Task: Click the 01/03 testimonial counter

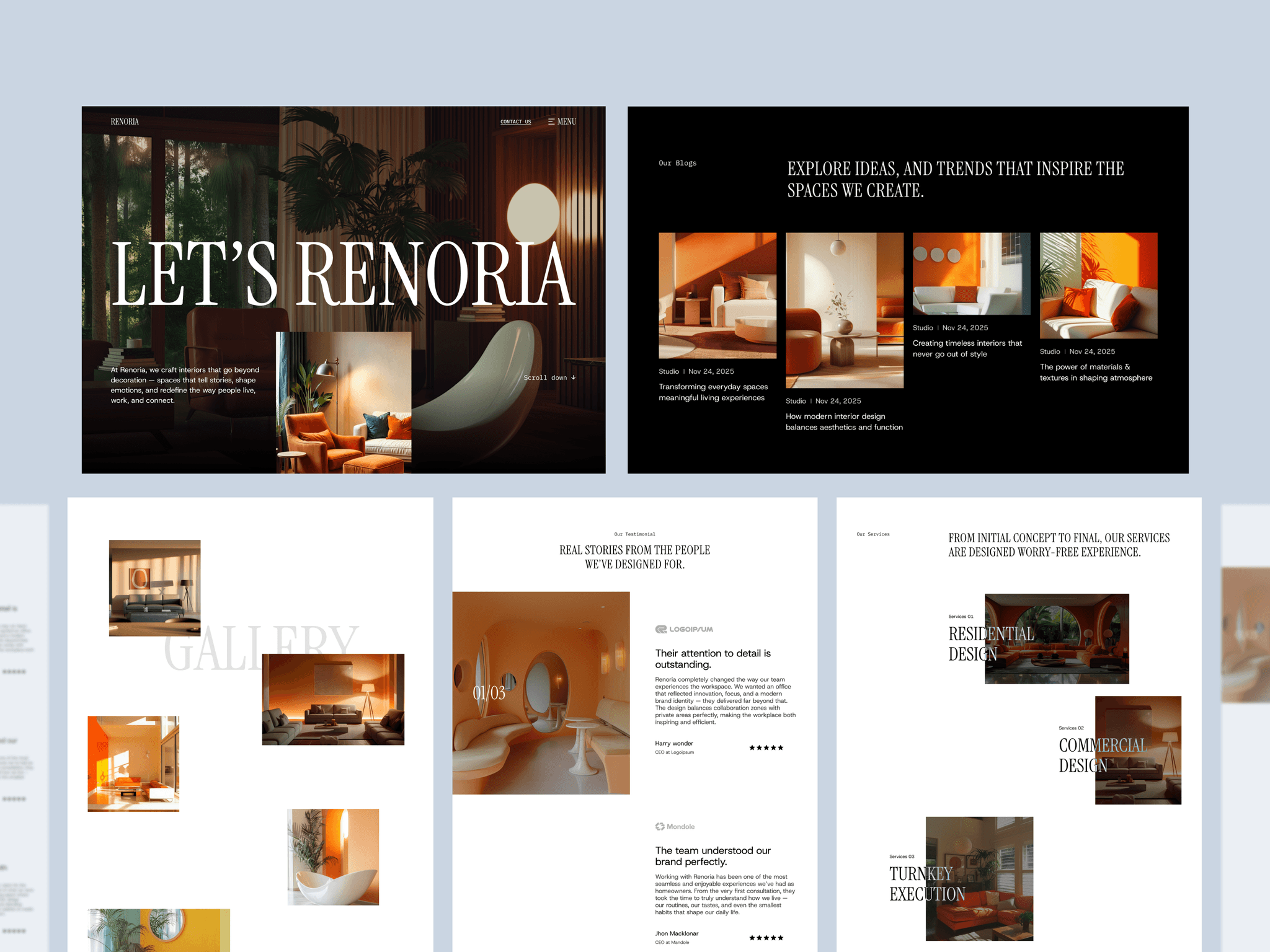Action: [488, 694]
